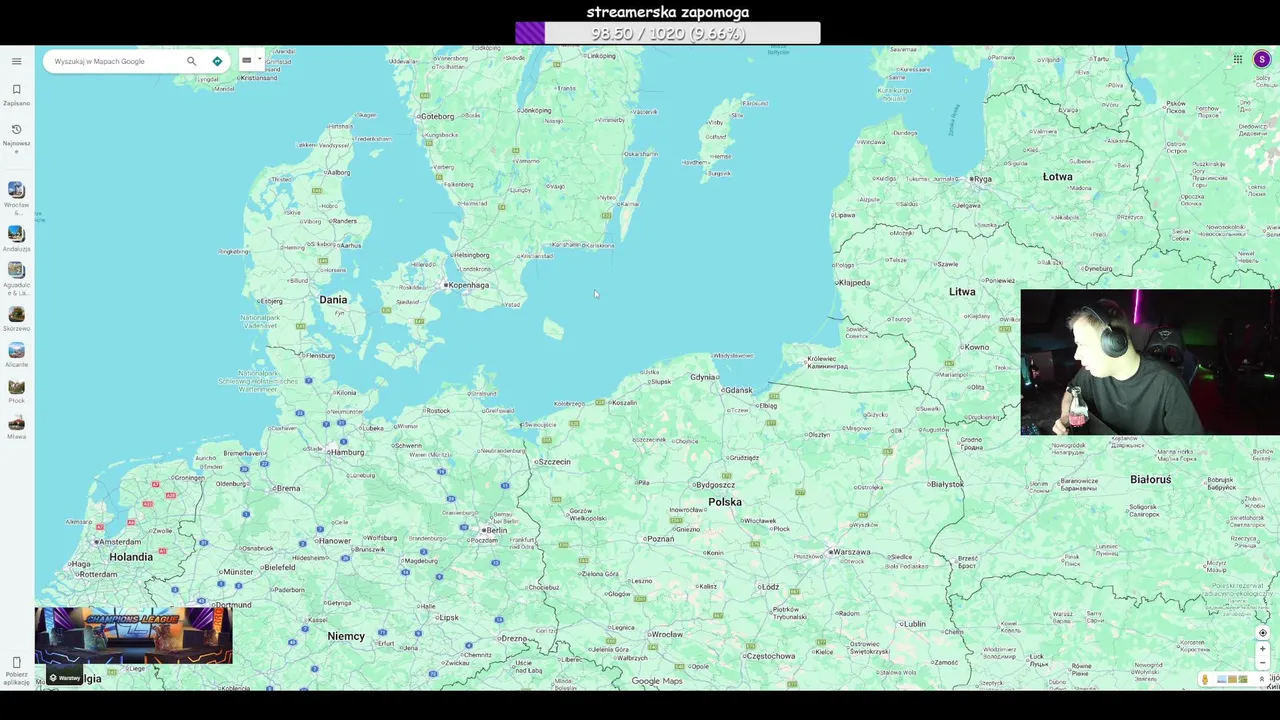1280x720 pixels.
Task: Open recent place Andaluzja in the sidebar
Action: click(16, 238)
